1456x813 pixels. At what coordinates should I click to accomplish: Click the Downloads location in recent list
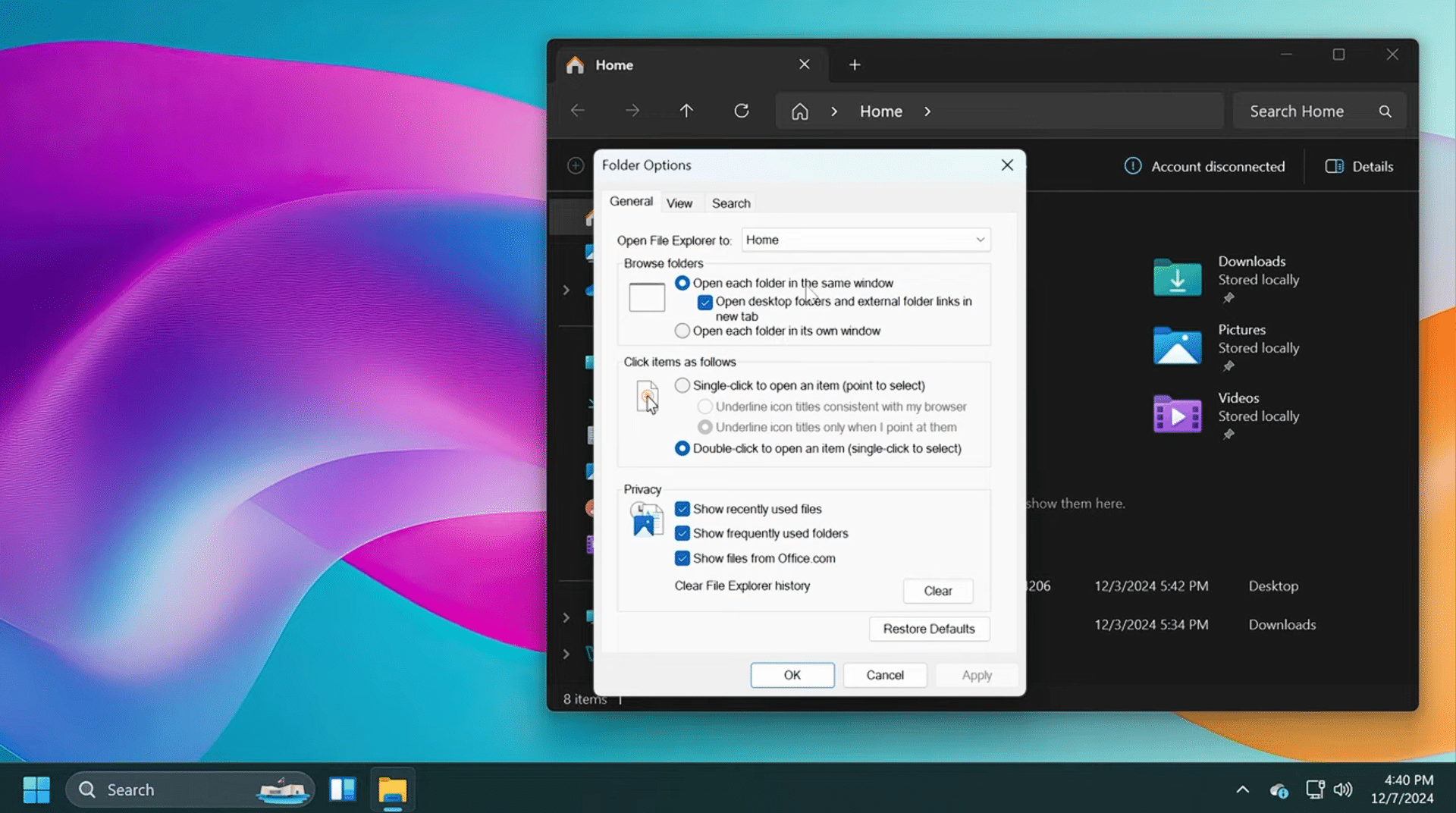1282,625
